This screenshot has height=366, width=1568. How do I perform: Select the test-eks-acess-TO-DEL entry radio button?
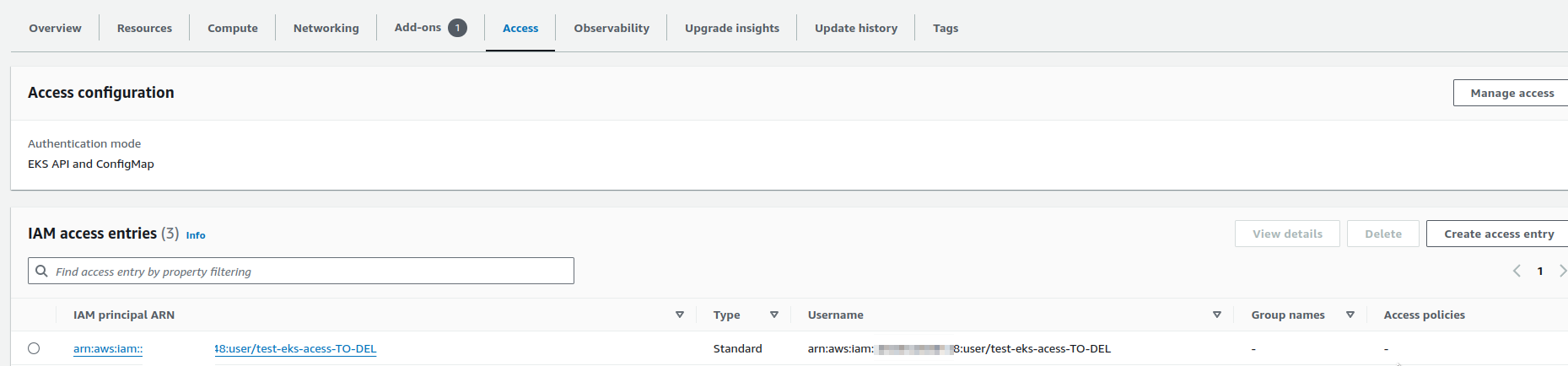click(x=34, y=348)
